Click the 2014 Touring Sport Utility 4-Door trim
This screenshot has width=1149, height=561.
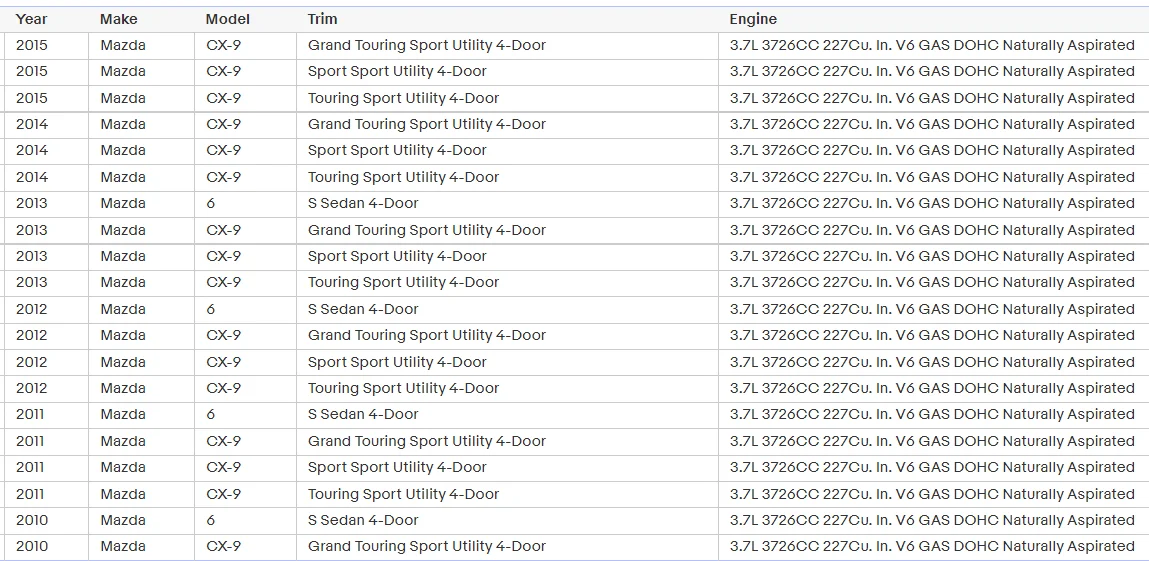[403, 177]
